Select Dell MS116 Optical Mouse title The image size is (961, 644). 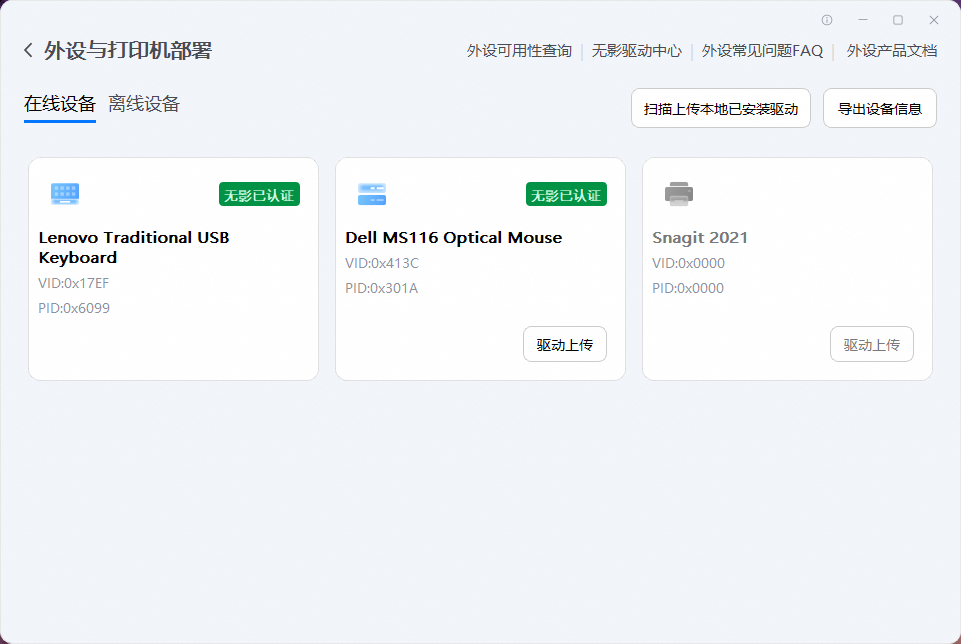pos(454,238)
